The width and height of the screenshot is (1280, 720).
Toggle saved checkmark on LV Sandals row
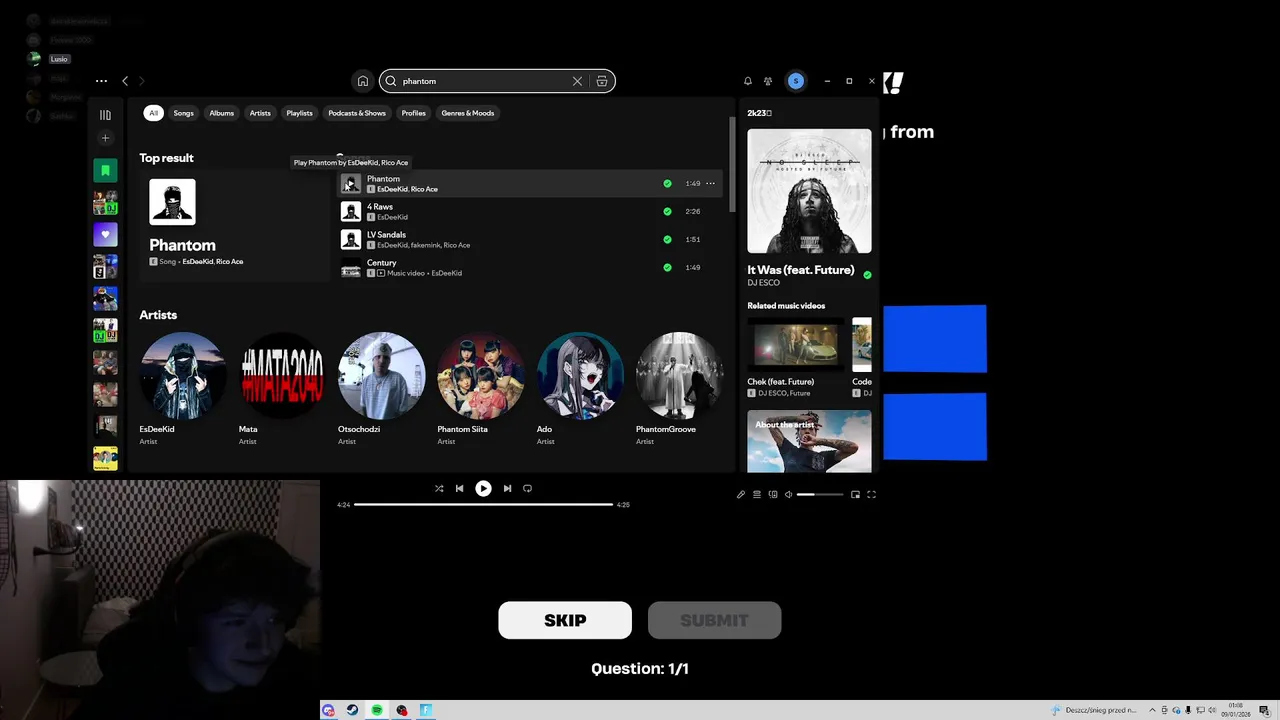point(667,240)
